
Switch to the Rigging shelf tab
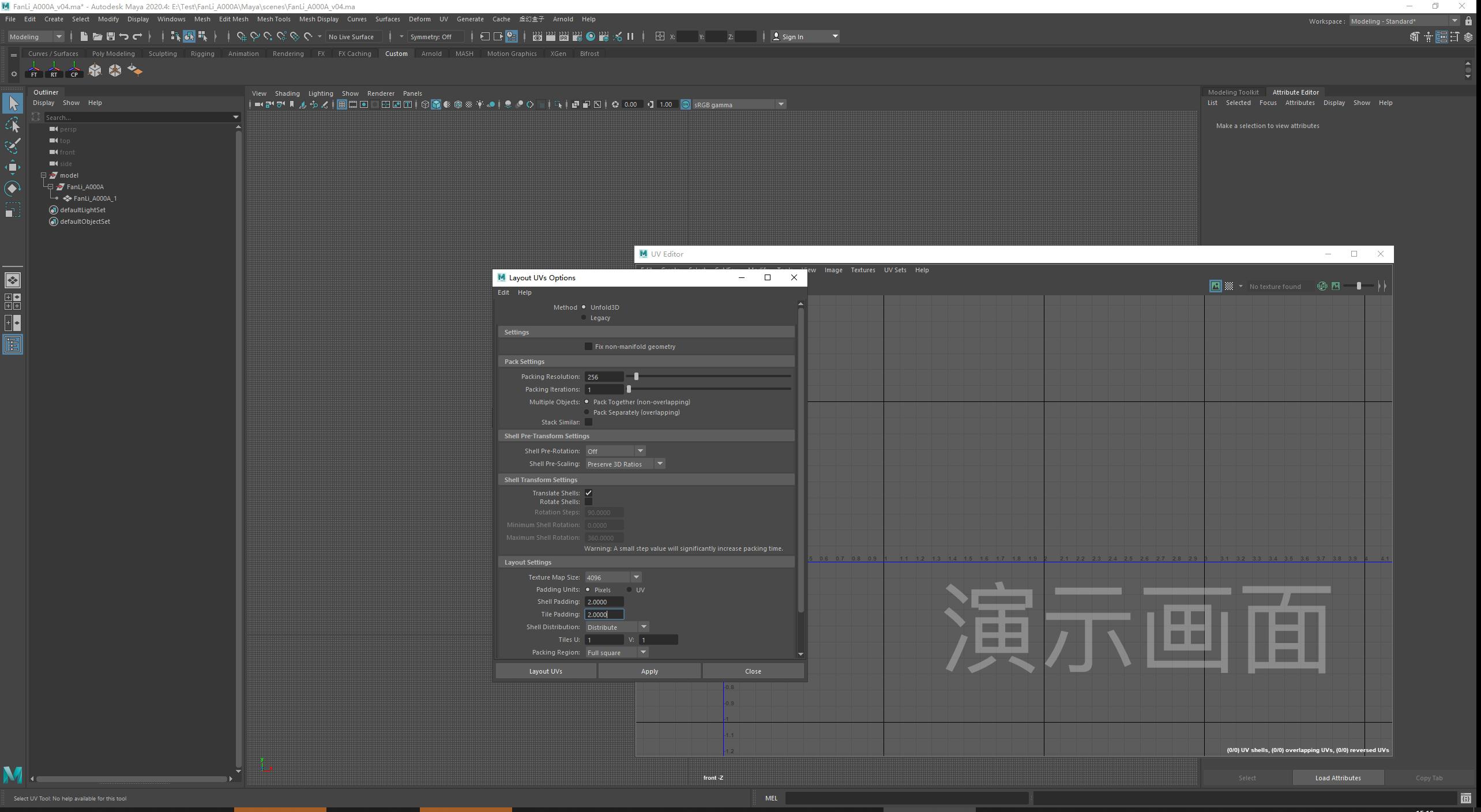pyautogui.click(x=202, y=54)
